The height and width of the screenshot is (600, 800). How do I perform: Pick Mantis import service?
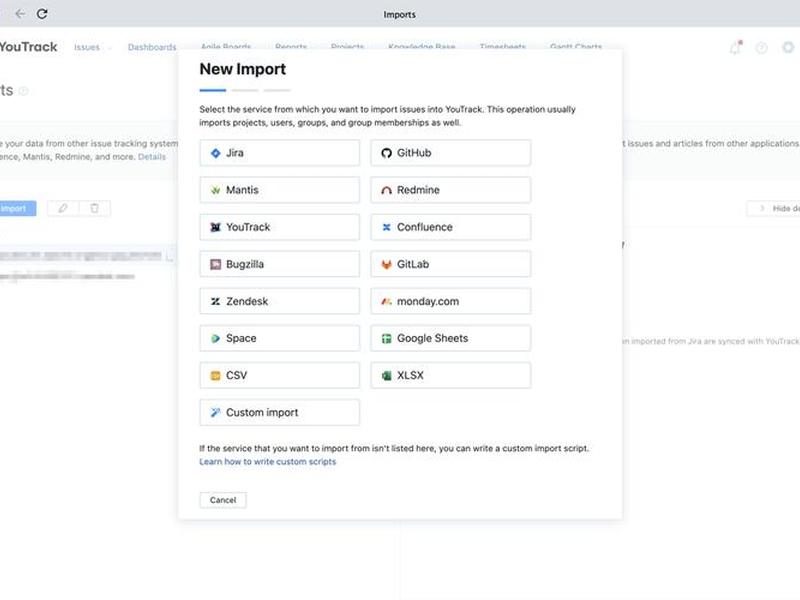point(279,190)
